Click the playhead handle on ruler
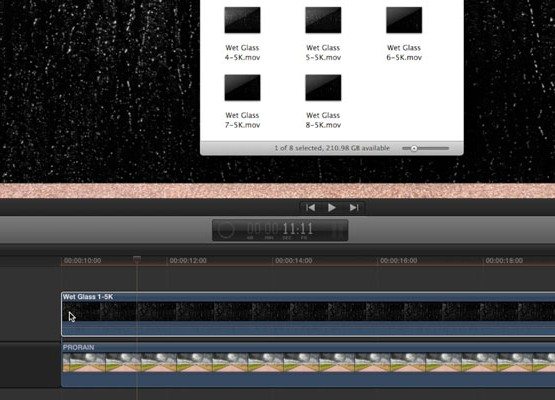555x400 pixels. [x=137, y=259]
